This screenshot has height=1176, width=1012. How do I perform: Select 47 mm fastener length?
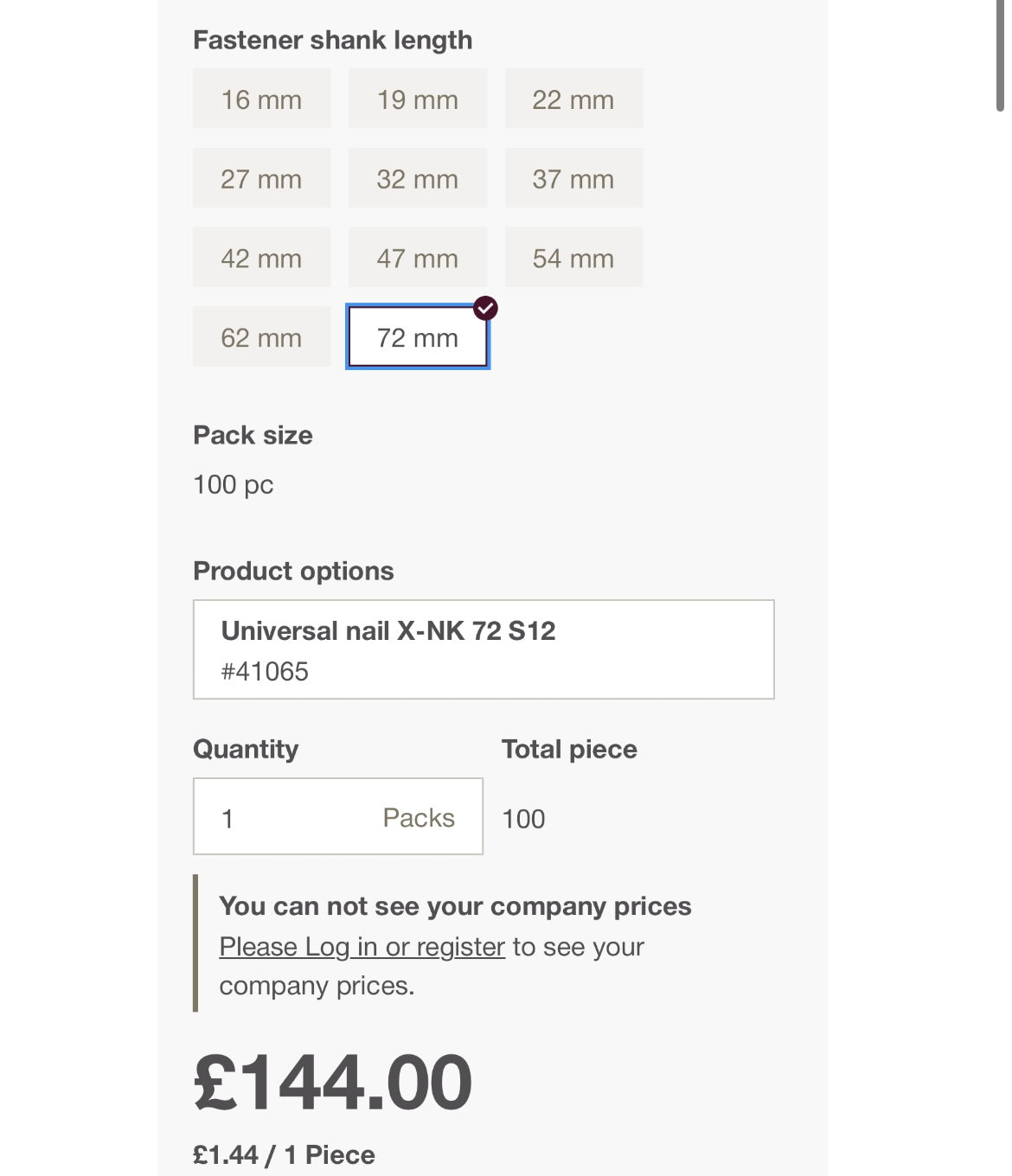click(417, 259)
